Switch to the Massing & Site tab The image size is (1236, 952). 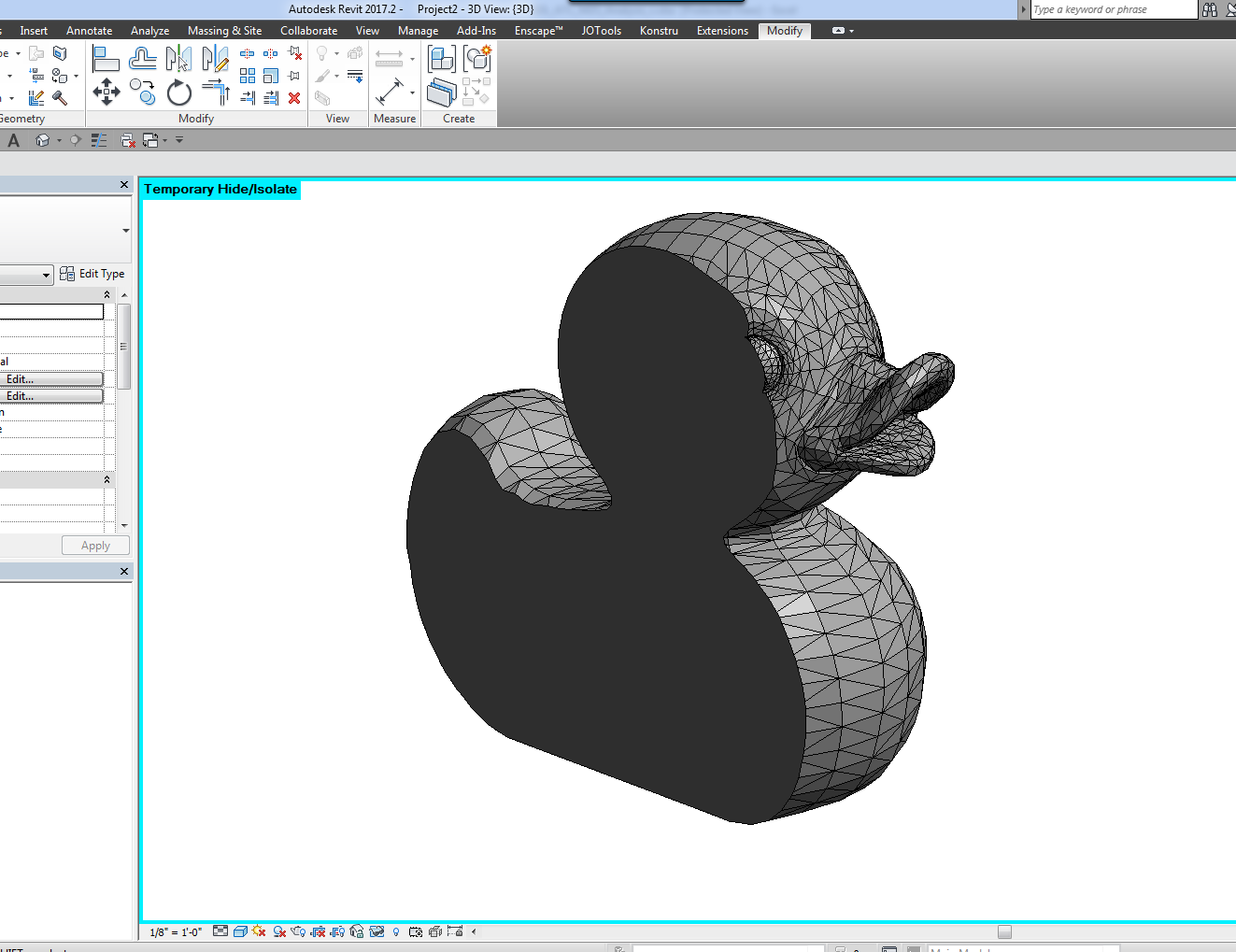coord(225,31)
